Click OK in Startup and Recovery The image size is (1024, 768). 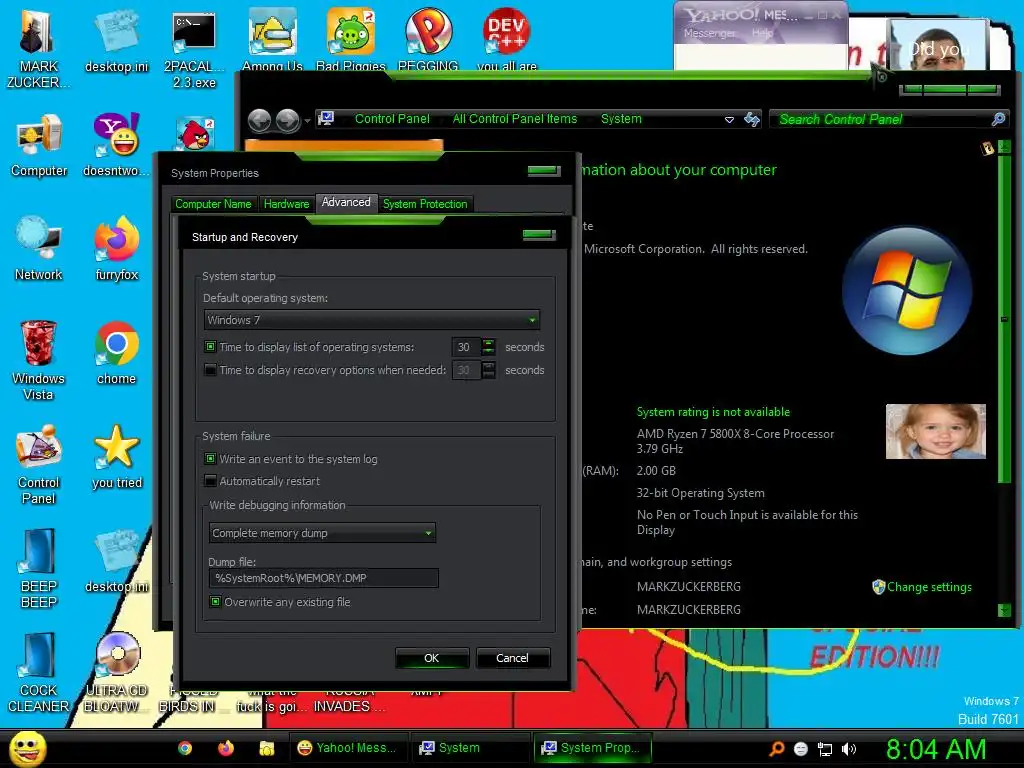tap(432, 658)
